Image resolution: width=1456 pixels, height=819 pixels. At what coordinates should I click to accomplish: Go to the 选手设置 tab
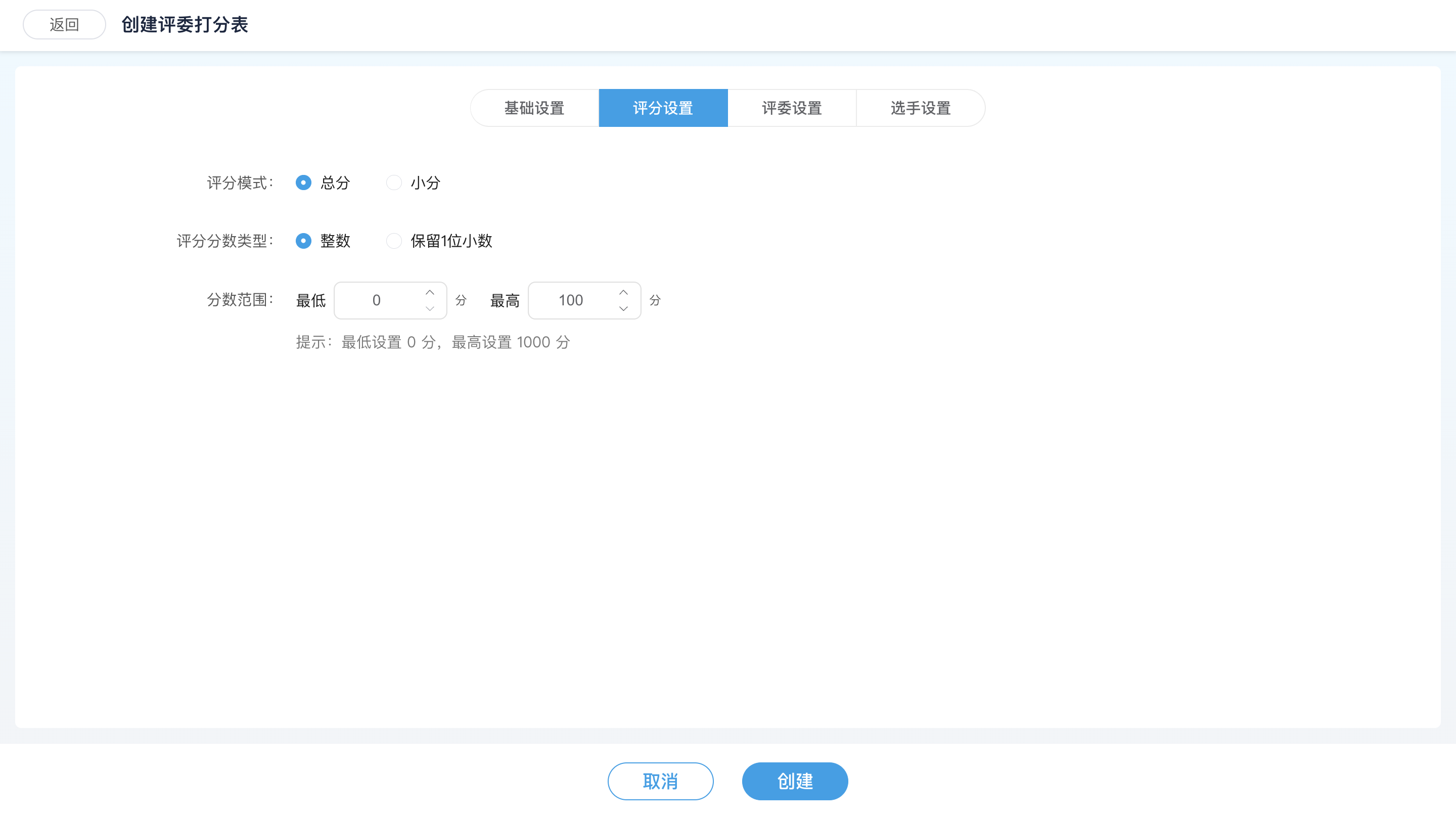click(921, 108)
